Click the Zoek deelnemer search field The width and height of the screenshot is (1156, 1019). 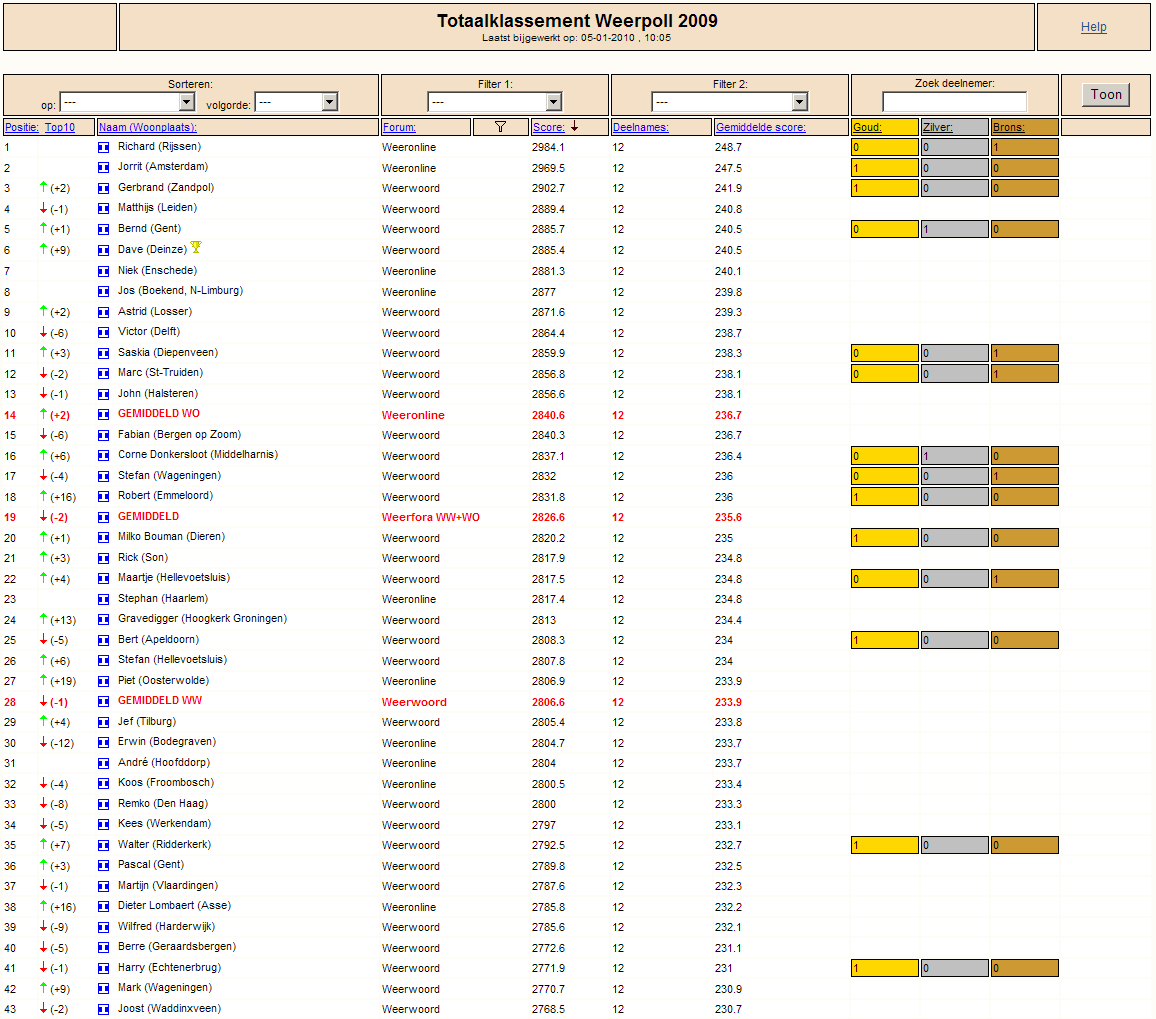(x=954, y=102)
